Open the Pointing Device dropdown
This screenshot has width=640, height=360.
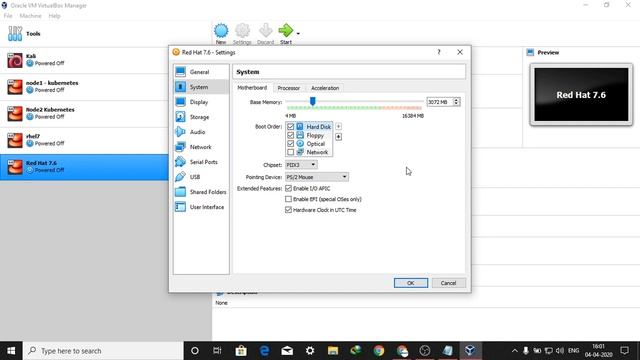point(317,177)
